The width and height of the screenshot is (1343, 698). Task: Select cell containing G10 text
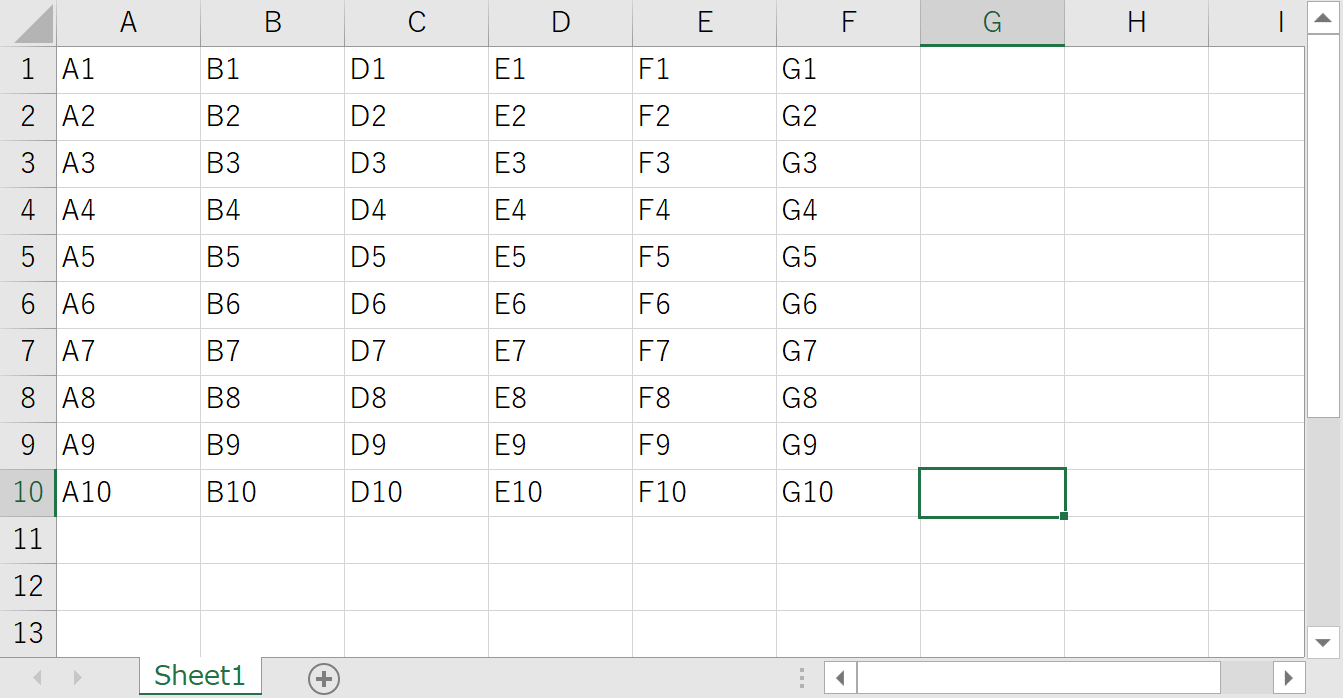click(848, 492)
